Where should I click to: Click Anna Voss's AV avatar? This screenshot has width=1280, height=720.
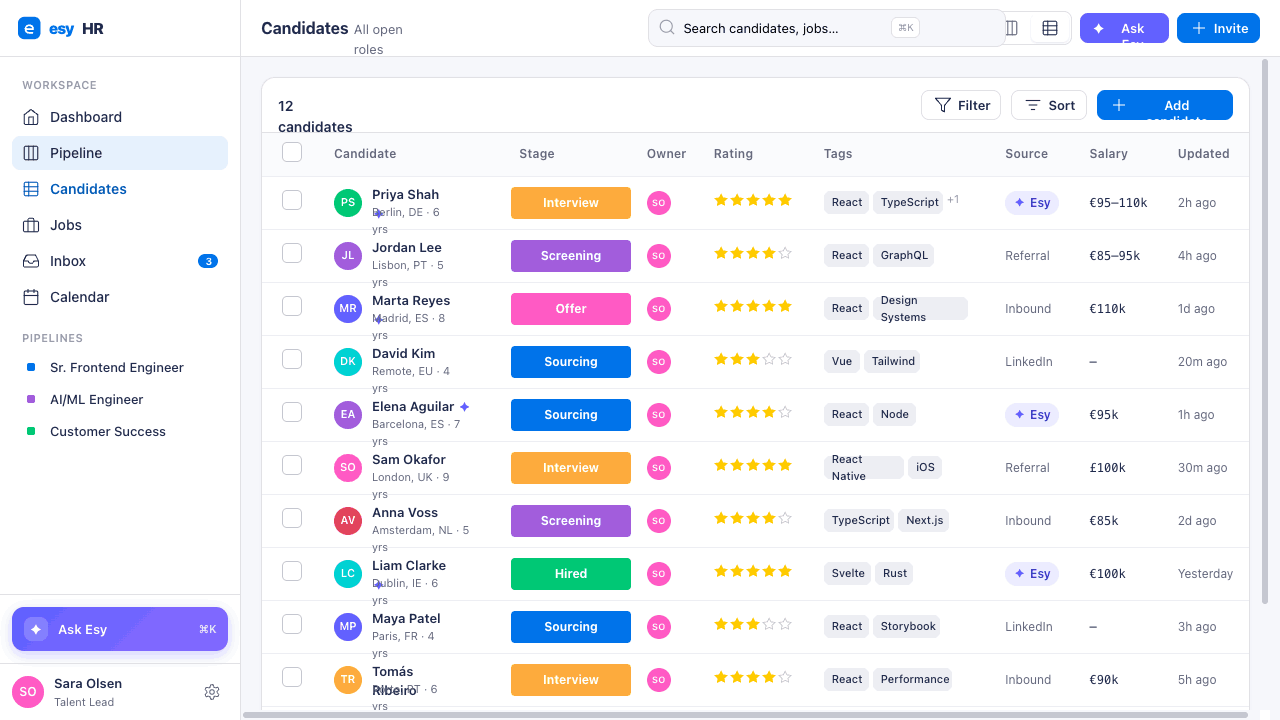pos(348,521)
